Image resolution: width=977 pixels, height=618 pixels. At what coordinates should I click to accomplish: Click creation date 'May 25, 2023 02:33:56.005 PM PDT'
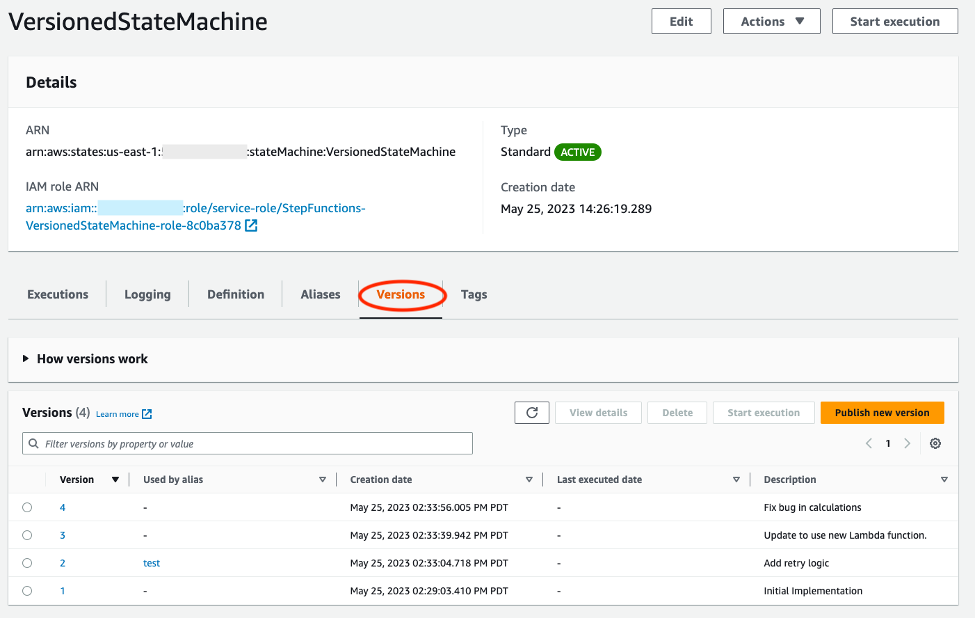point(429,508)
